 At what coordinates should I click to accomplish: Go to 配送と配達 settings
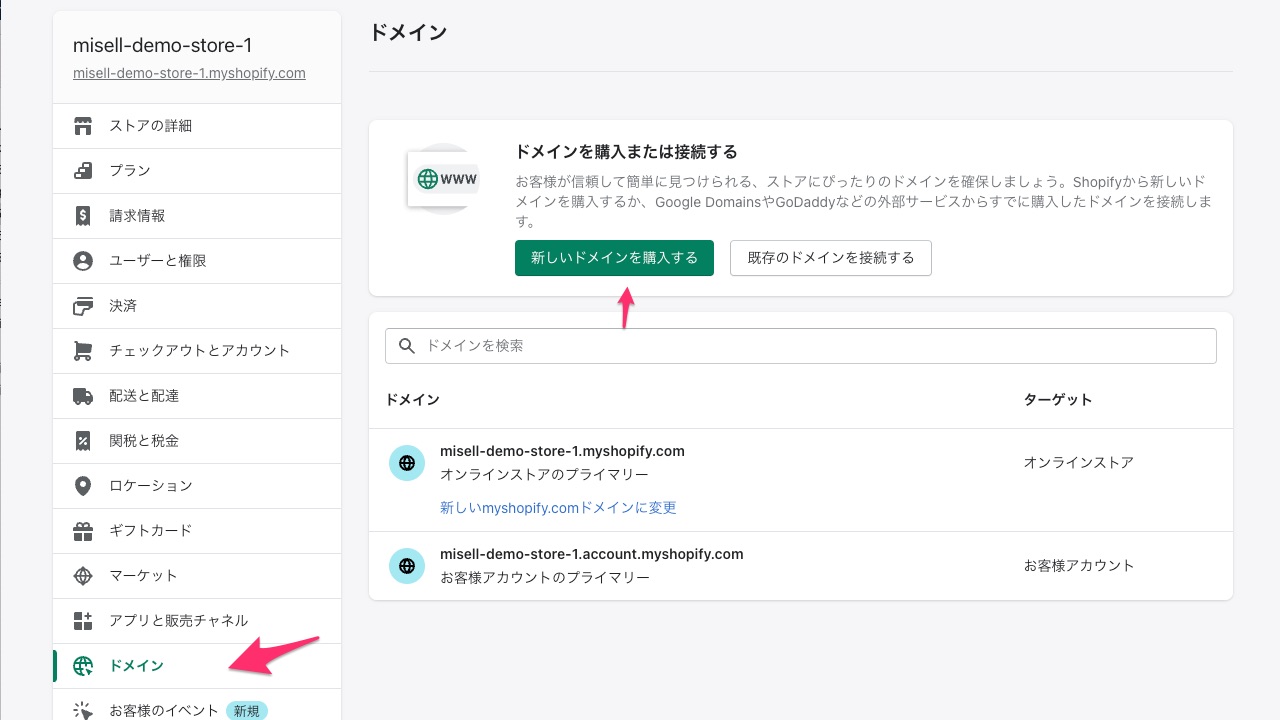pyautogui.click(x=197, y=396)
